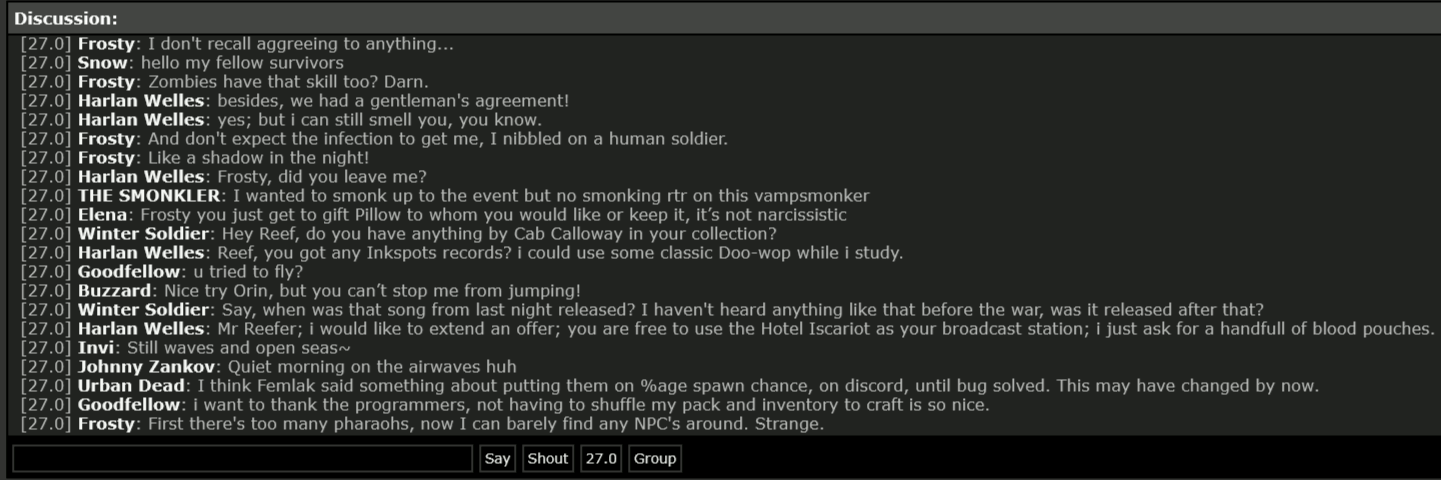This screenshot has height=480, width=1441.
Task: Click Winter Soldier on the Cab Calloway message
Action: pos(144,234)
